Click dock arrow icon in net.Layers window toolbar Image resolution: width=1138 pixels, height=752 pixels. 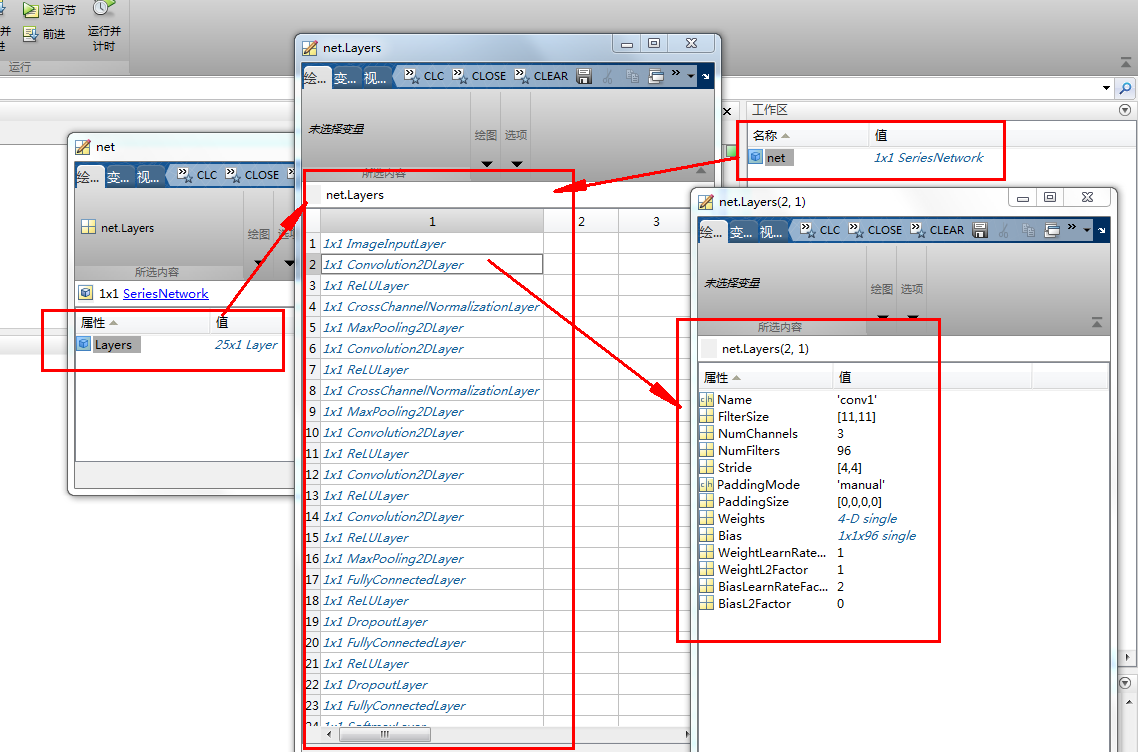click(705, 76)
